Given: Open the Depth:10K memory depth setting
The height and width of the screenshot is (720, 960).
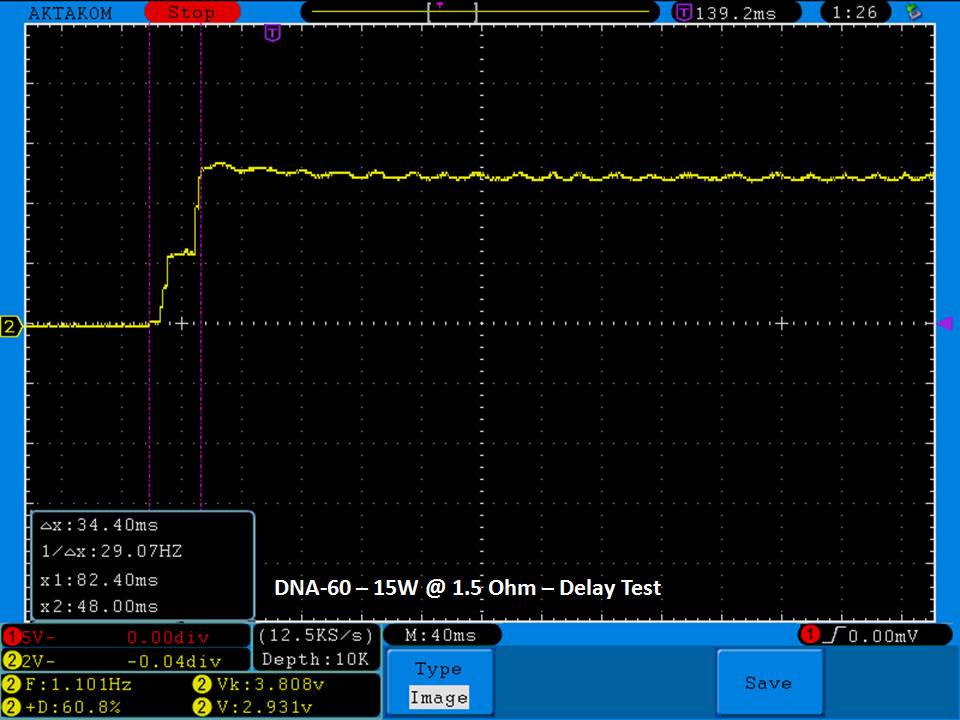Looking at the screenshot, I should [x=315, y=659].
